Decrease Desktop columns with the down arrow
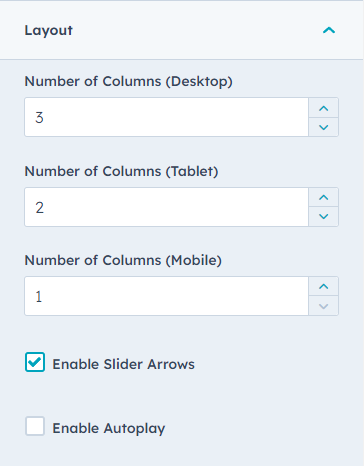The width and height of the screenshot is (364, 466). pos(323,127)
